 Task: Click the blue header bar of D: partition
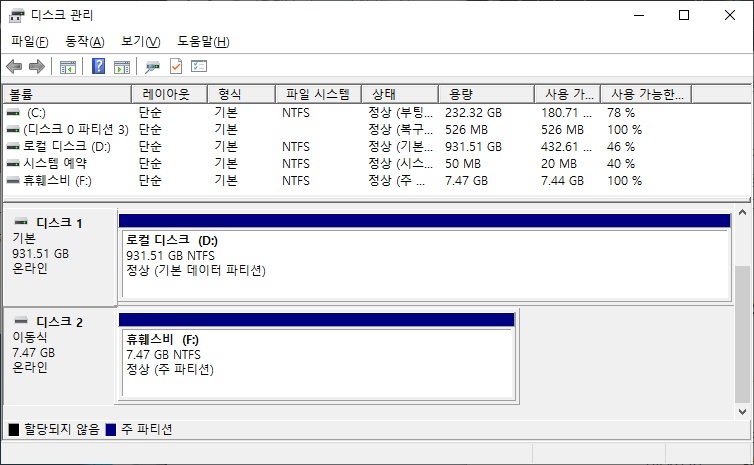coord(425,221)
